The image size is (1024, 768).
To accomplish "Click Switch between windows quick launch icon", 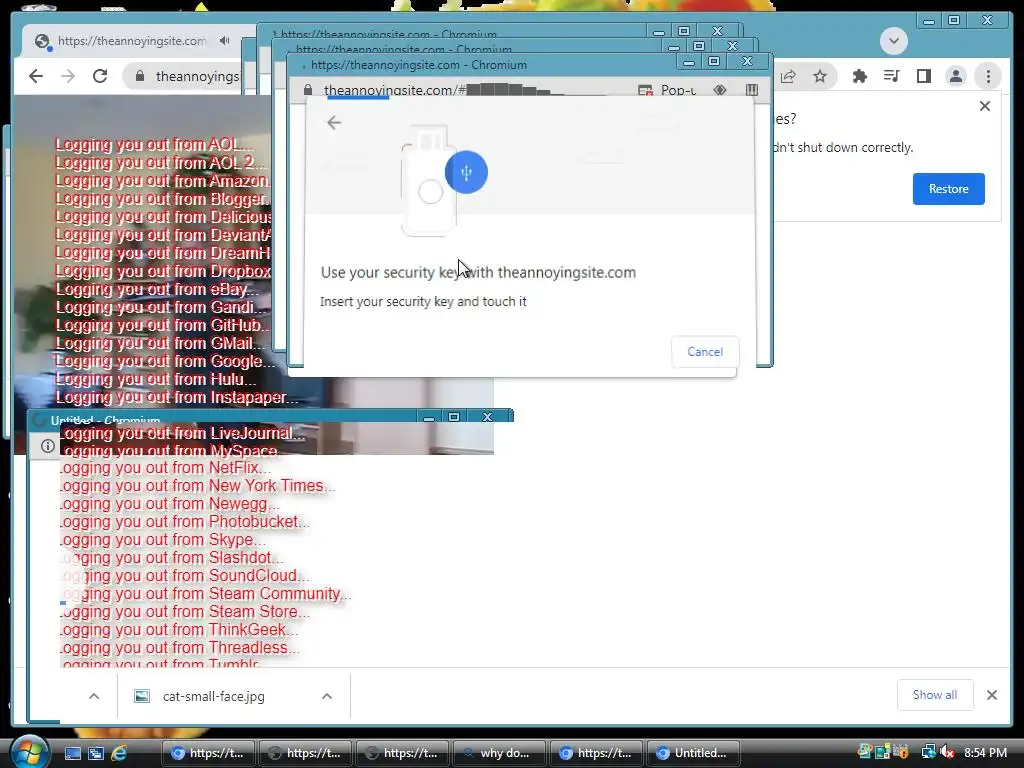I will point(96,753).
